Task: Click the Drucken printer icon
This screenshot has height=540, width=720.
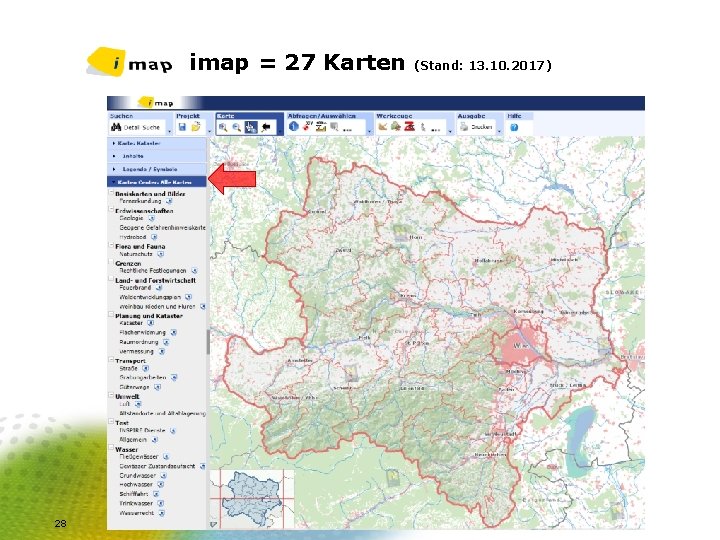Action: click(x=464, y=127)
